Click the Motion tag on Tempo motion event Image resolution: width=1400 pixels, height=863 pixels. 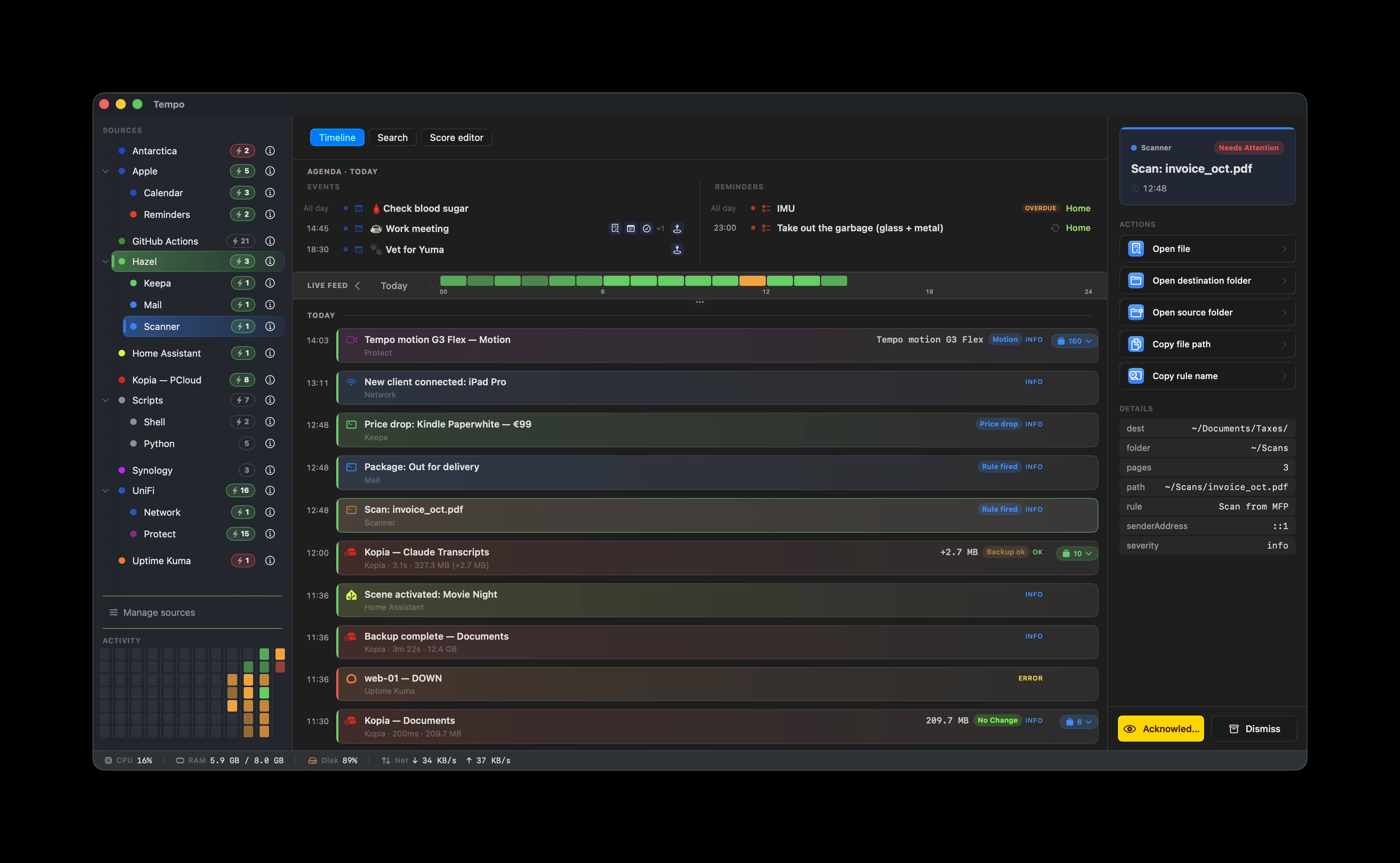point(1005,340)
